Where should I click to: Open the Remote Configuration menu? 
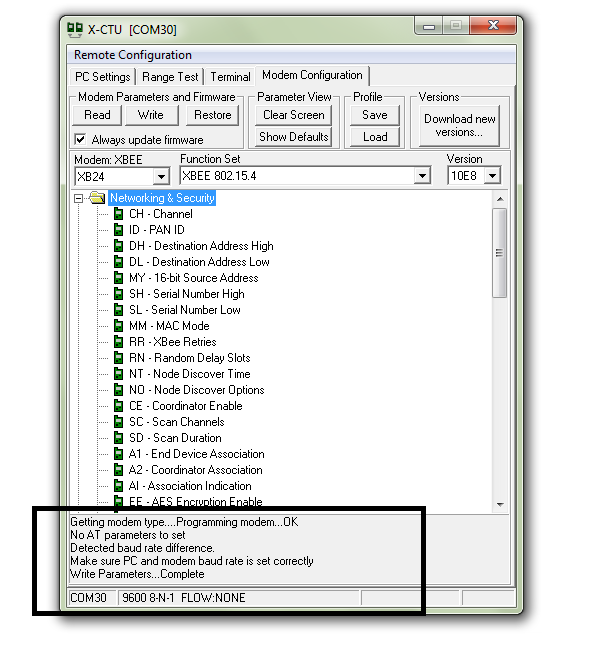click(133, 55)
